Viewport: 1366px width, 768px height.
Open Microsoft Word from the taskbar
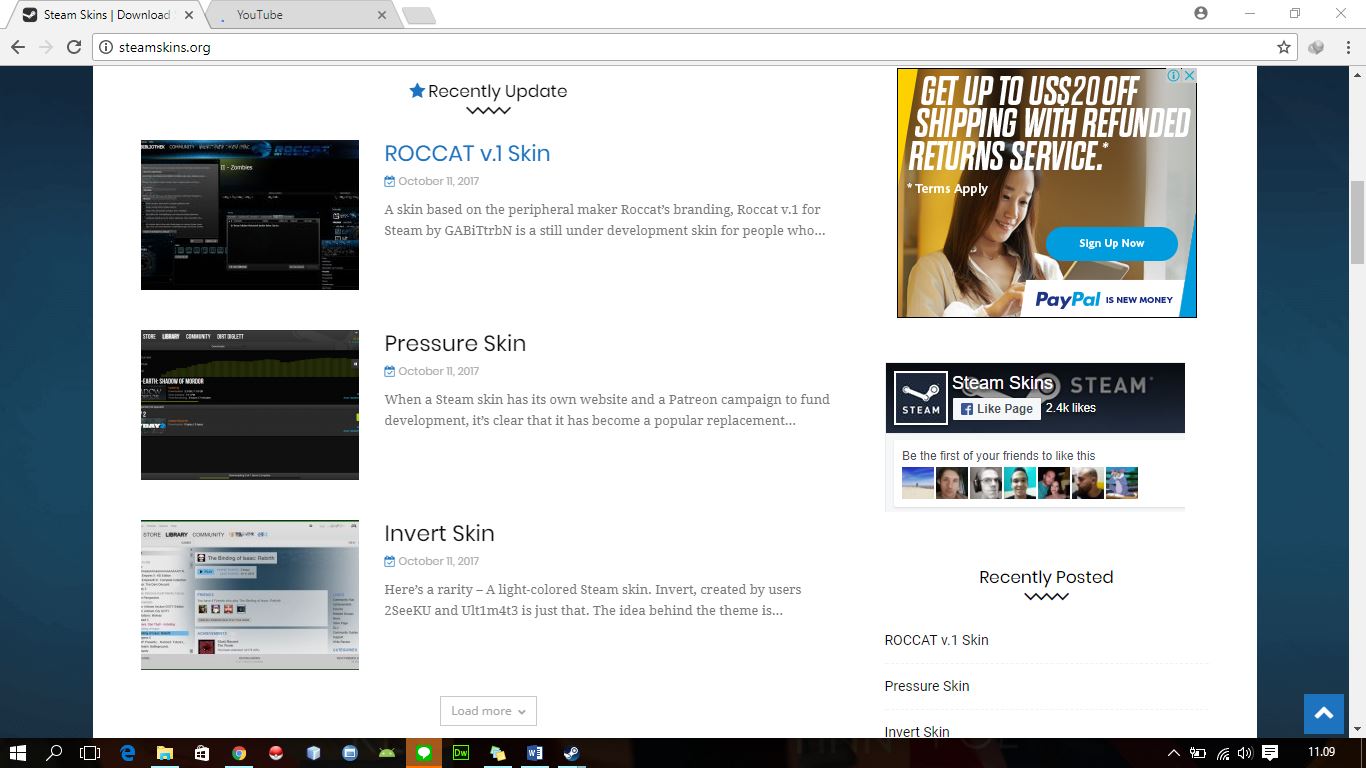pos(534,753)
